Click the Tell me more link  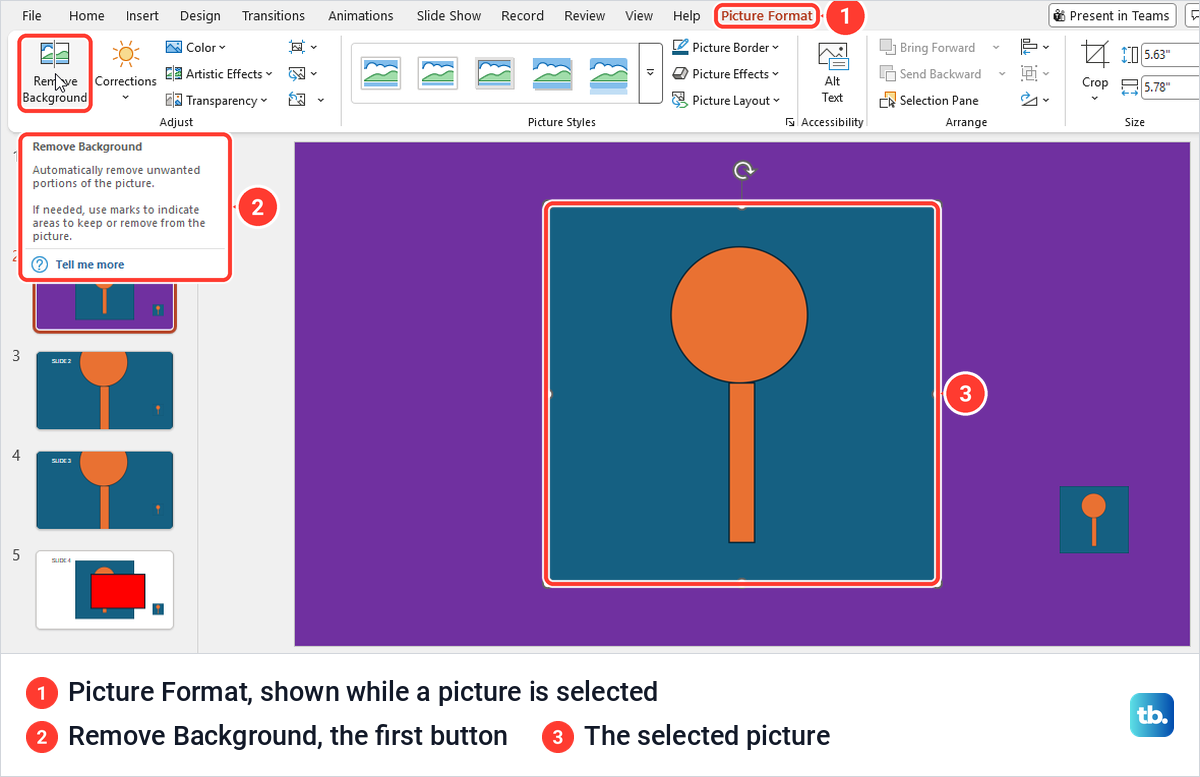point(90,265)
